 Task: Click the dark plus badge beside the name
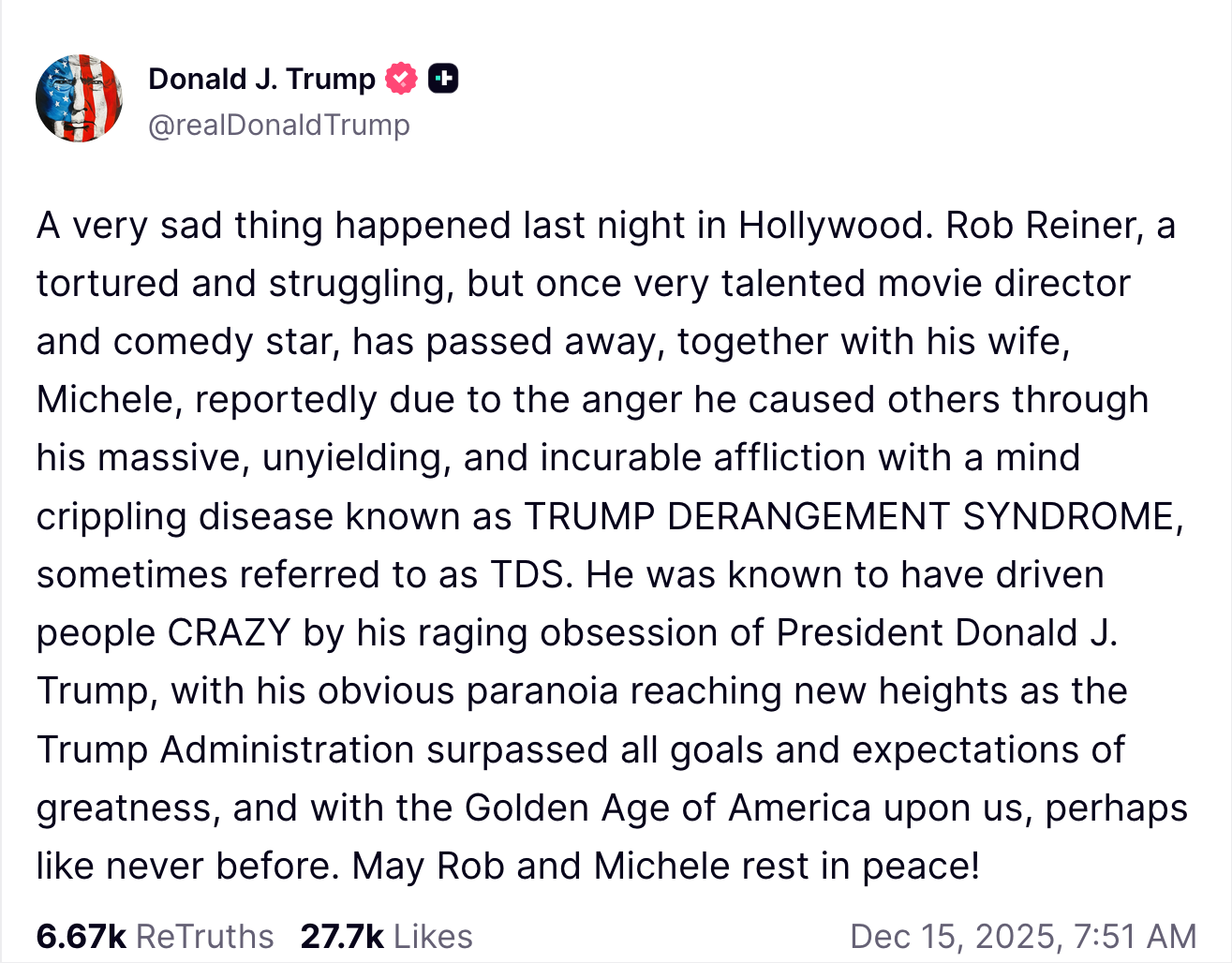[x=443, y=79]
